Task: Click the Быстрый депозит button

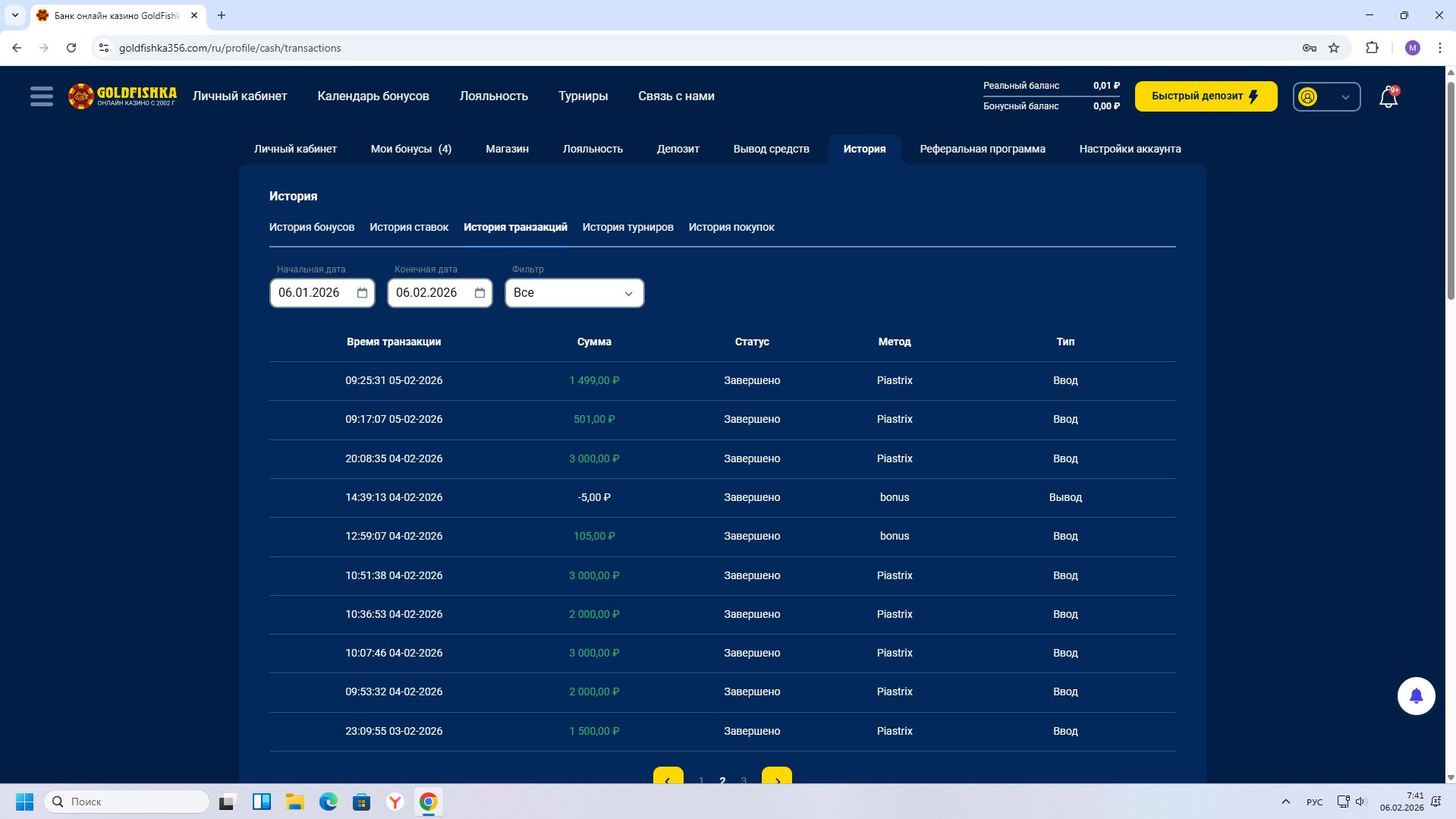Action: (1205, 96)
